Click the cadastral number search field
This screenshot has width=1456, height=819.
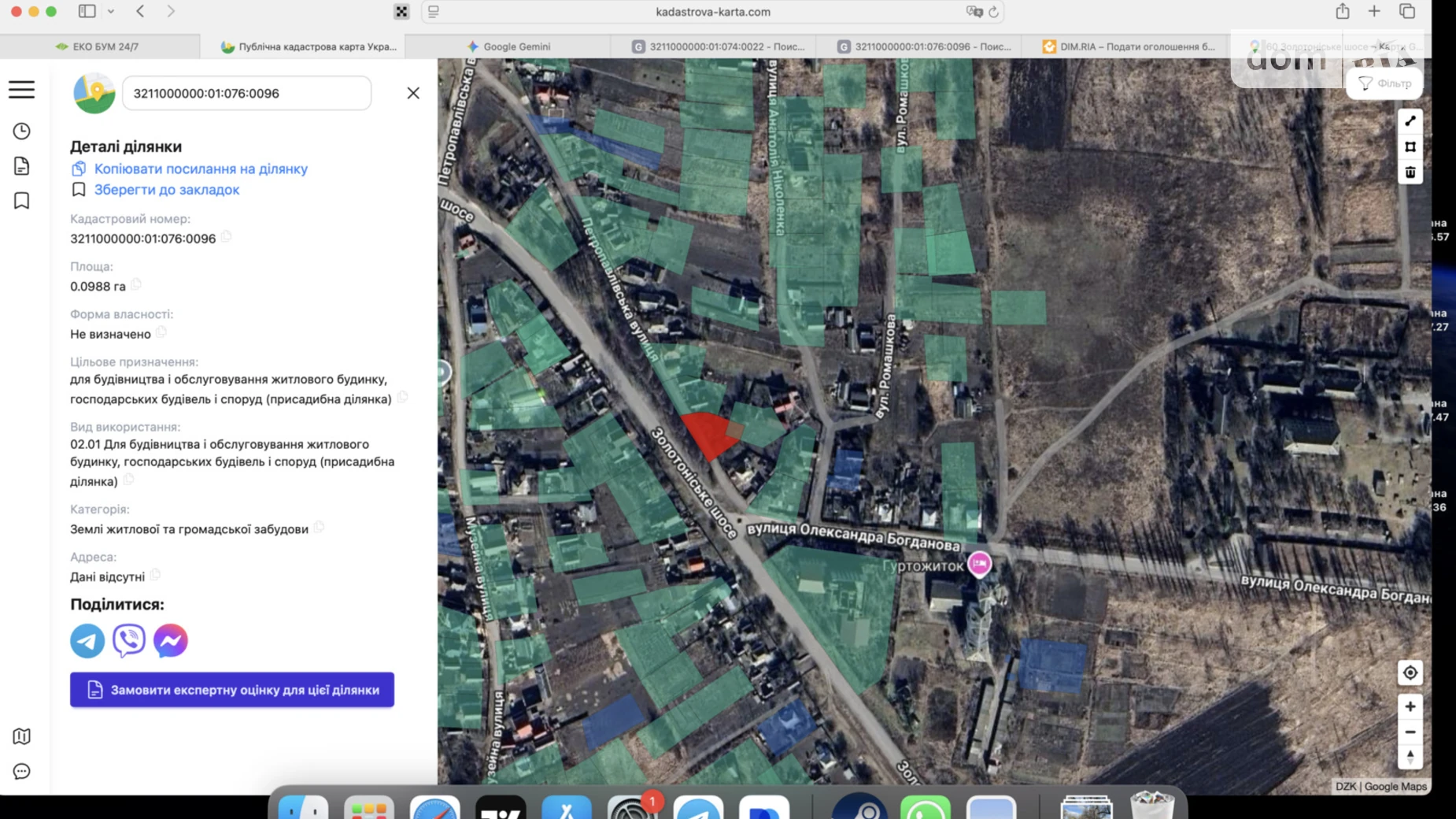click(x=246, y=93)
